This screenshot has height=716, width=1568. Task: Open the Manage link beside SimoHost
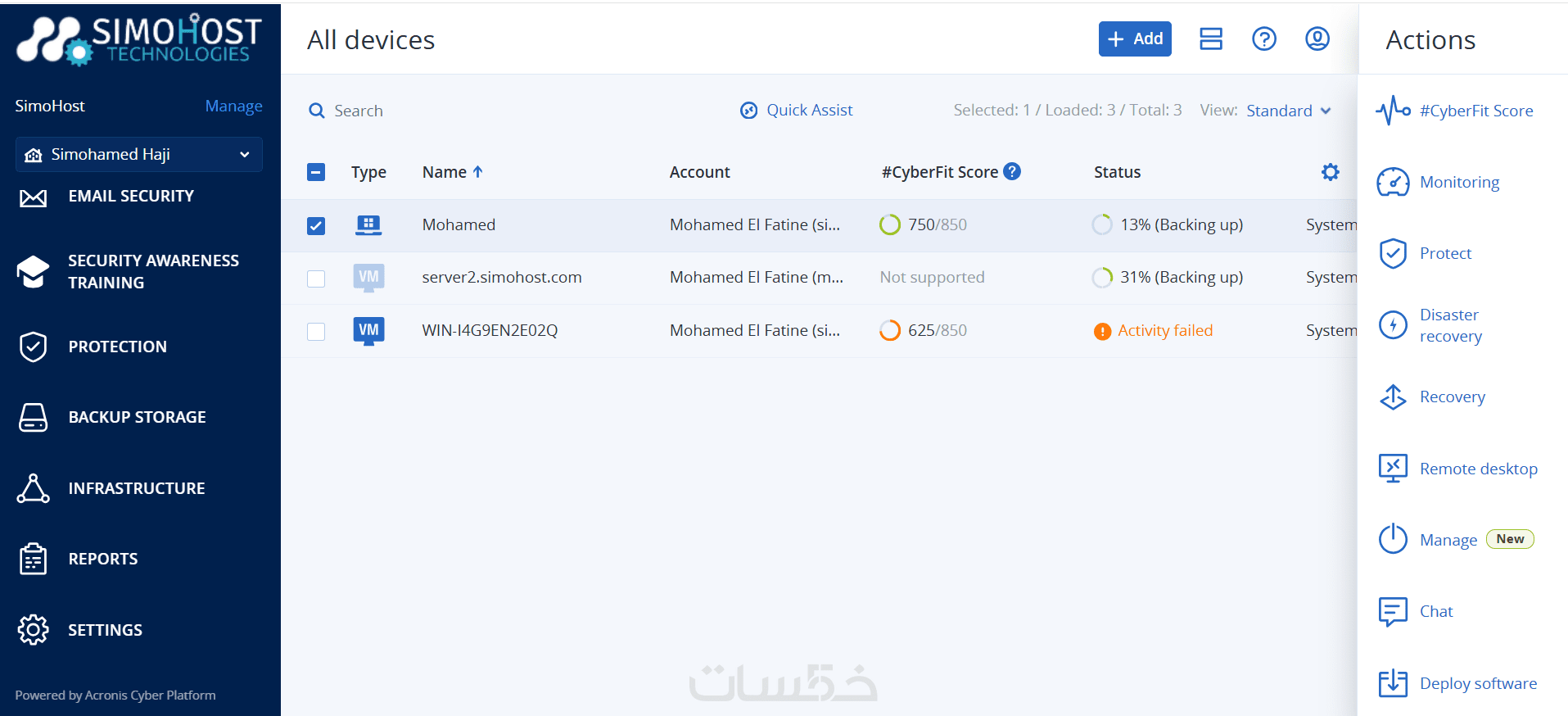[x=233, y=106]
